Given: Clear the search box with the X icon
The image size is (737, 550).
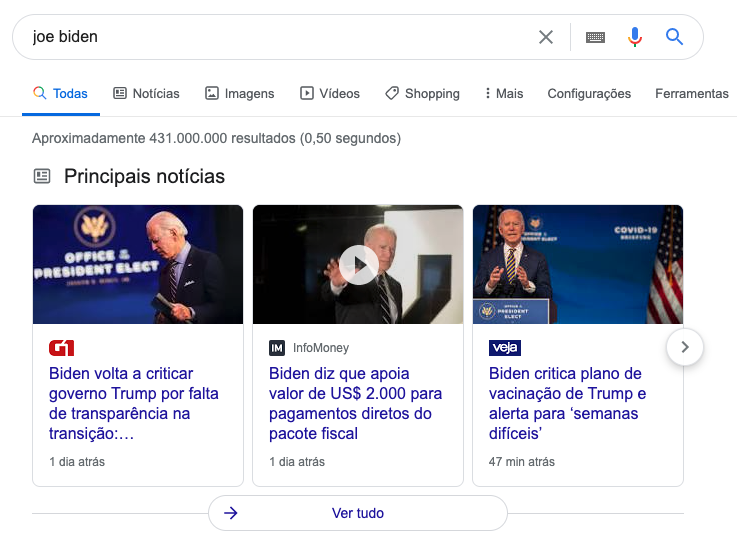Looking at the screenshot, I should pos(545,37).
